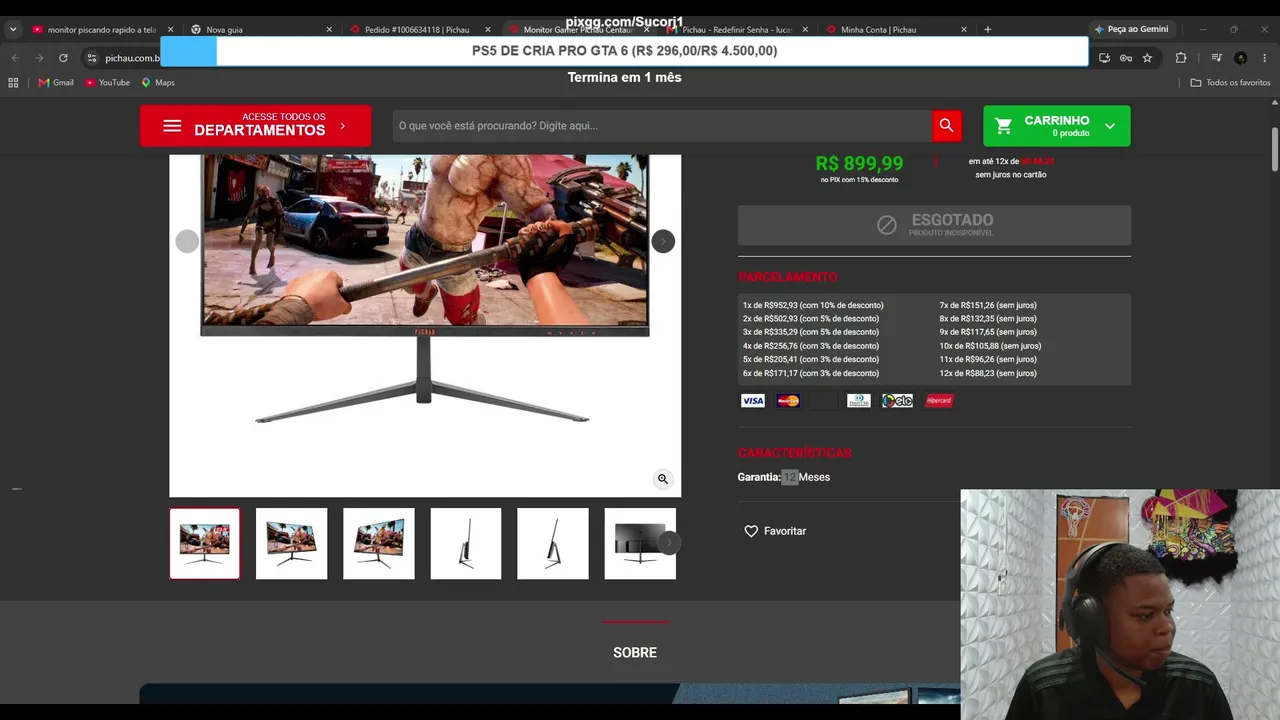
Task: Select the fifth product thumbnail
Action: 553,544
